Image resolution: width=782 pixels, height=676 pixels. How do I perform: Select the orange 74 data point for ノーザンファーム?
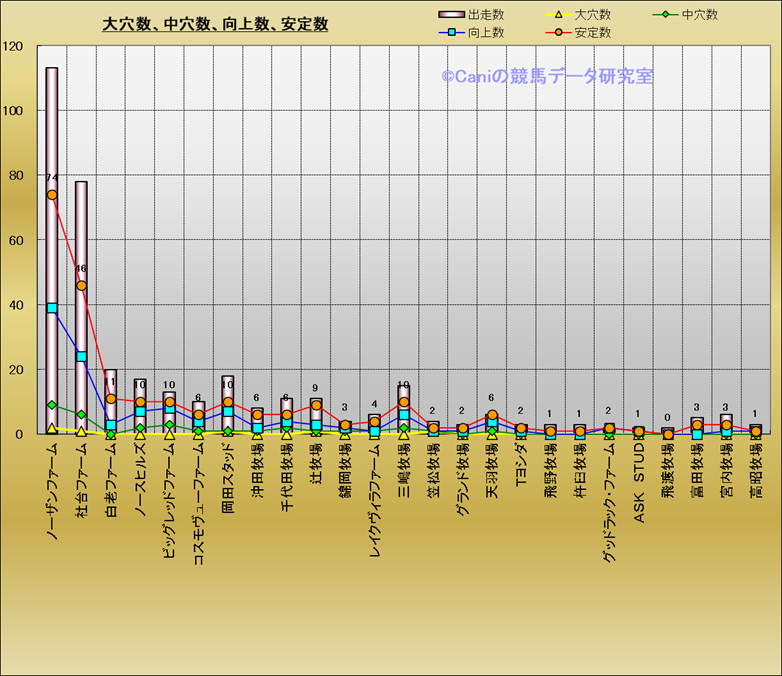tap(52, 195)
